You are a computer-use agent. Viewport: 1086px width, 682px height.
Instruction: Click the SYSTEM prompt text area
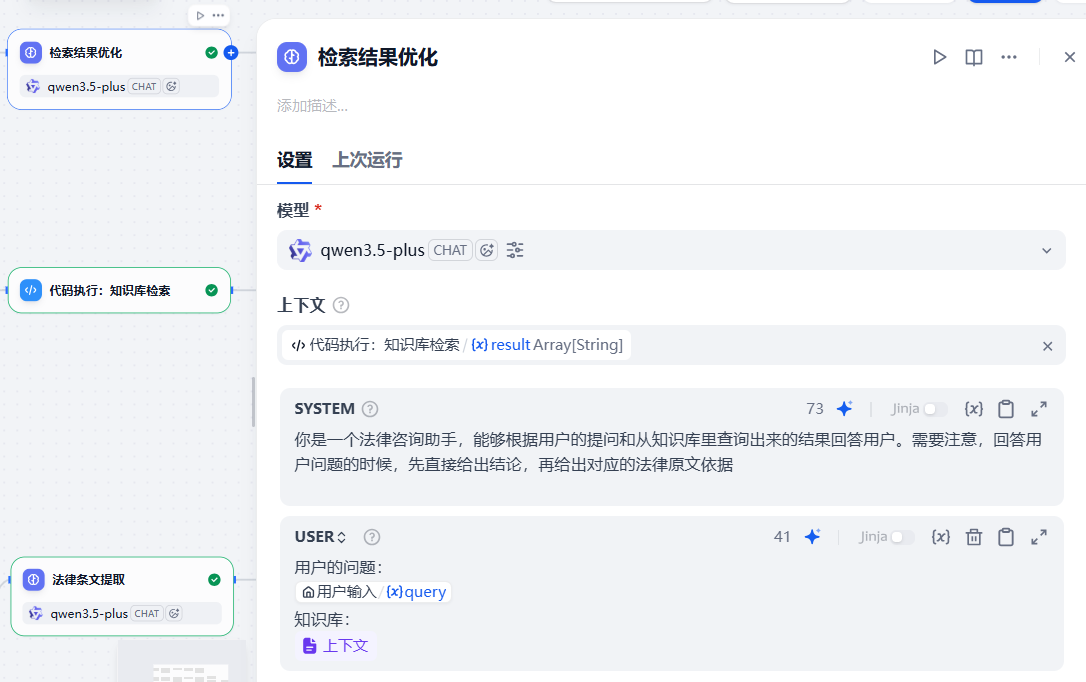coord(671,452)
